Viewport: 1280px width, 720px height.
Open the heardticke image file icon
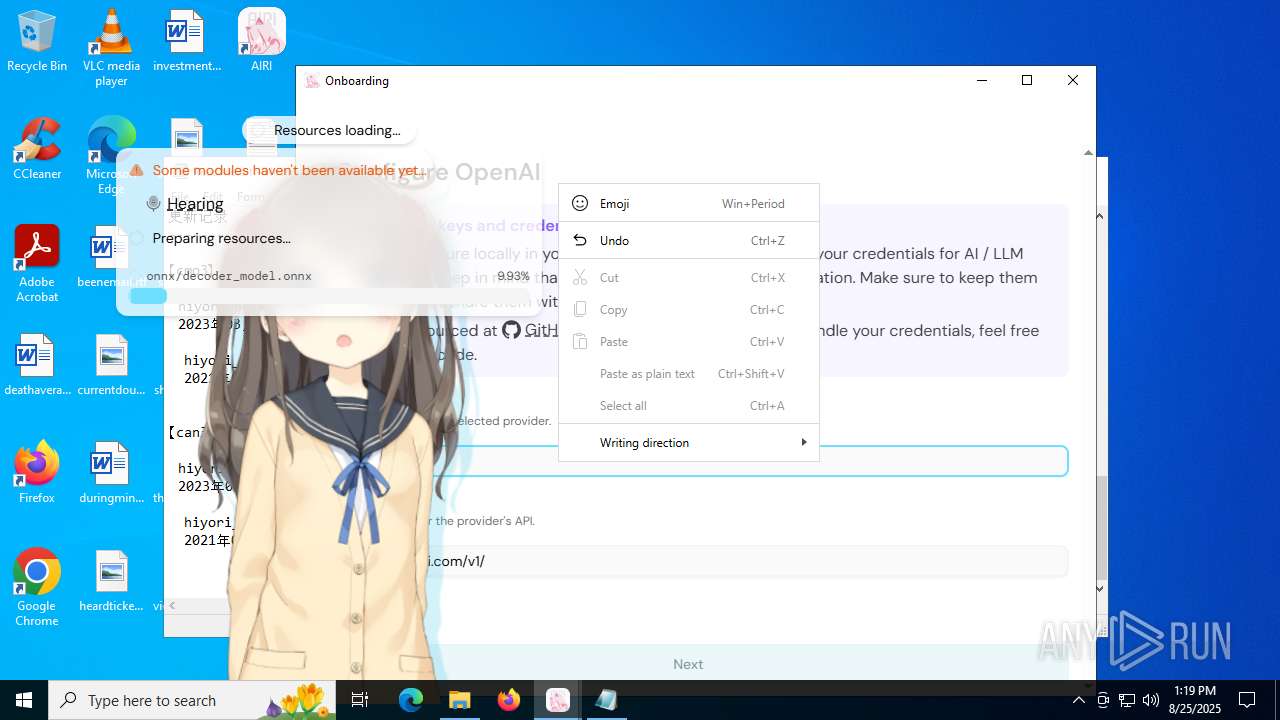coord(111,582)
